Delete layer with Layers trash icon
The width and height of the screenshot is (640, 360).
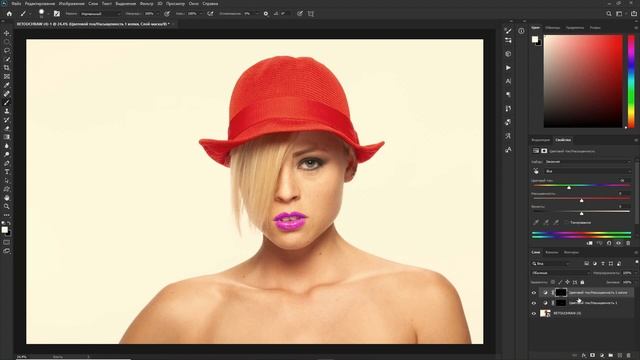629,355
